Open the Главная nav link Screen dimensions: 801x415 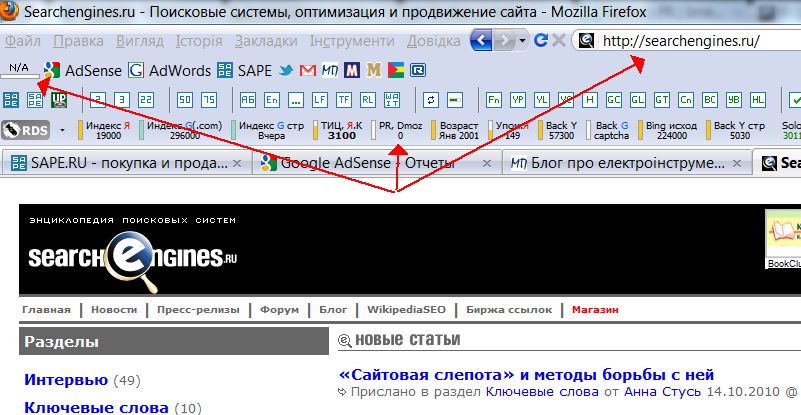(46, 310)
